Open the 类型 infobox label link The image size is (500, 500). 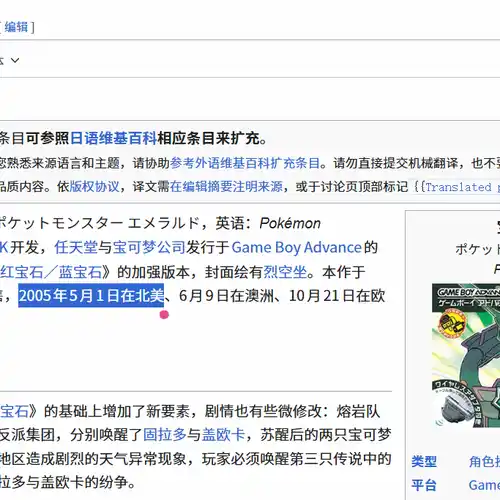click(424, 462)
